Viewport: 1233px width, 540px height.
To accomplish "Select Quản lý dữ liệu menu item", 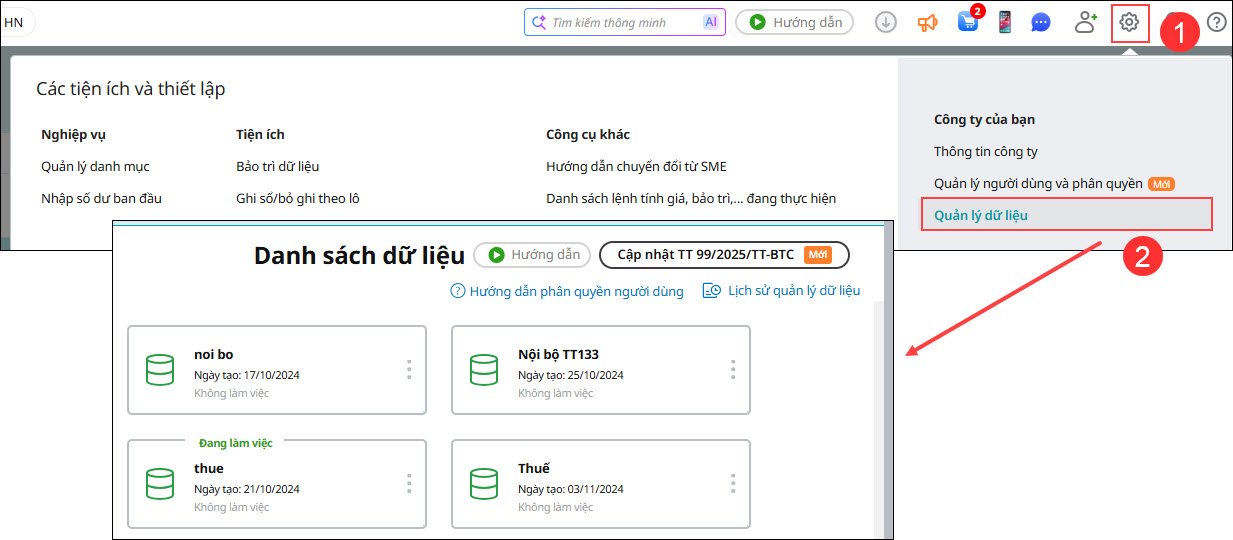I will tap(980, 215).
